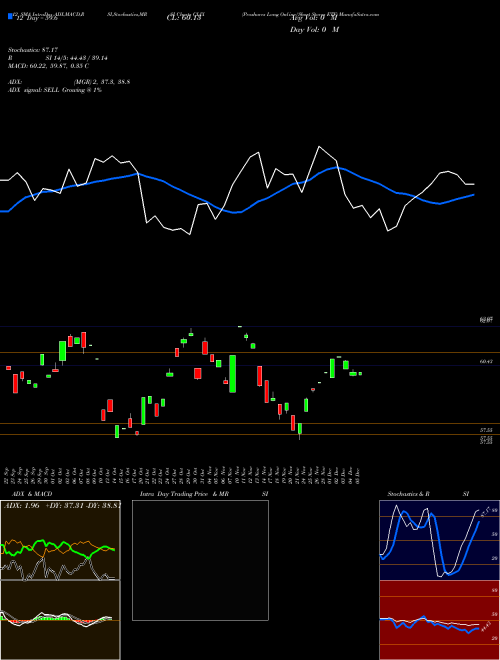Click the 'Day Vol: 0 M' text

314,30
